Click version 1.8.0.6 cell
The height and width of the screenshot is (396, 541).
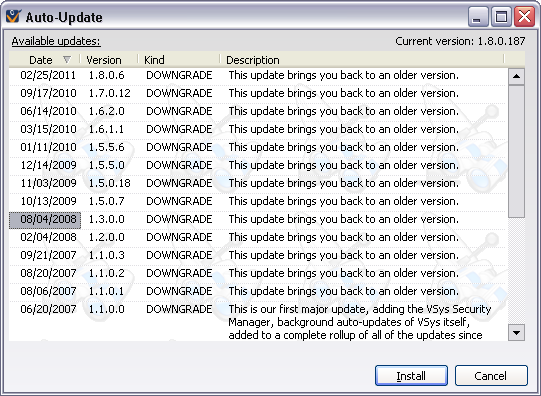pyautogui.click(x=106, y=75)
